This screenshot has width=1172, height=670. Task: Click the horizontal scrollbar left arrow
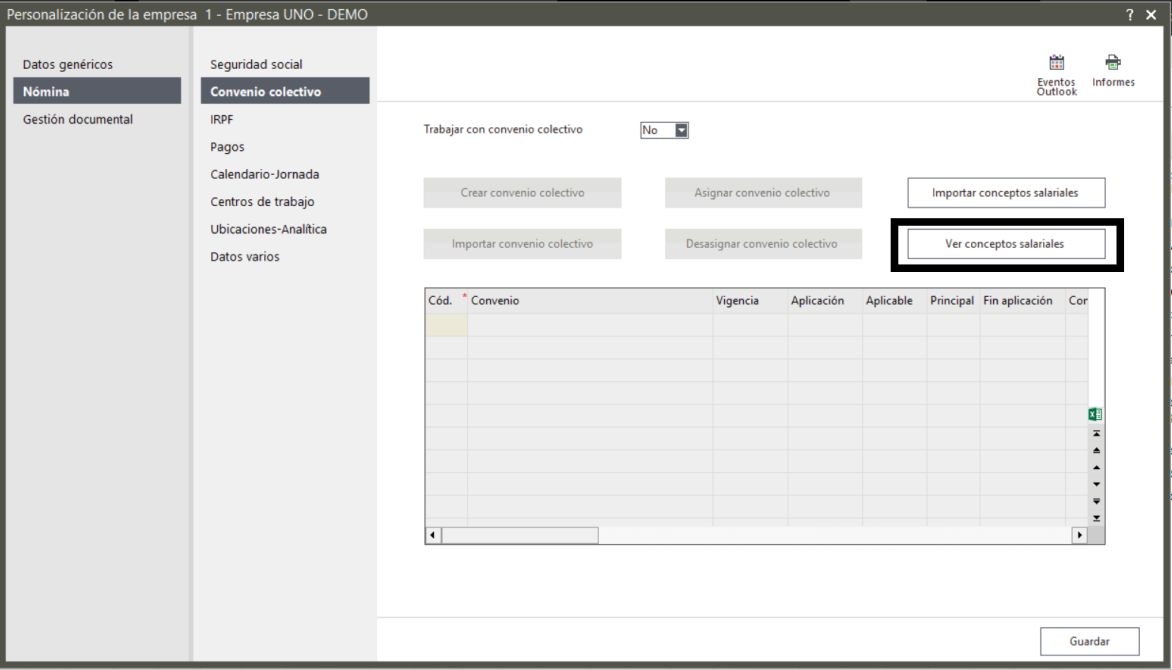[x=434, y=535]
